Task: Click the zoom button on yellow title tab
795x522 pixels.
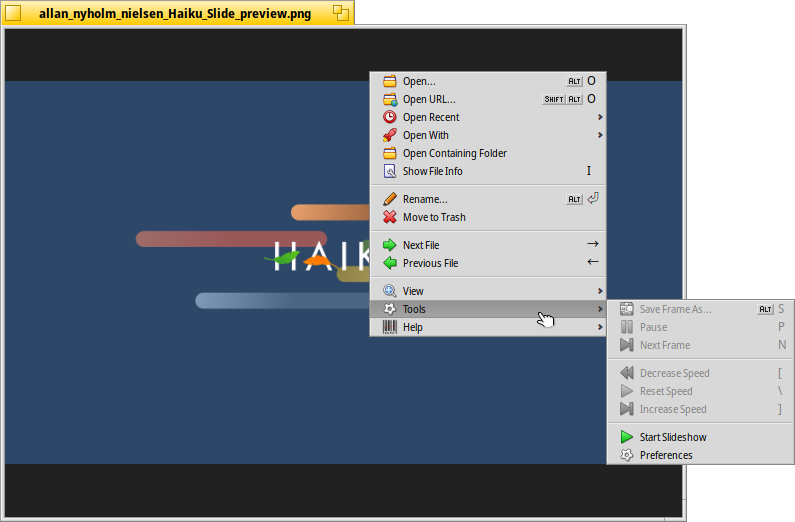Action: click(341, 13)
